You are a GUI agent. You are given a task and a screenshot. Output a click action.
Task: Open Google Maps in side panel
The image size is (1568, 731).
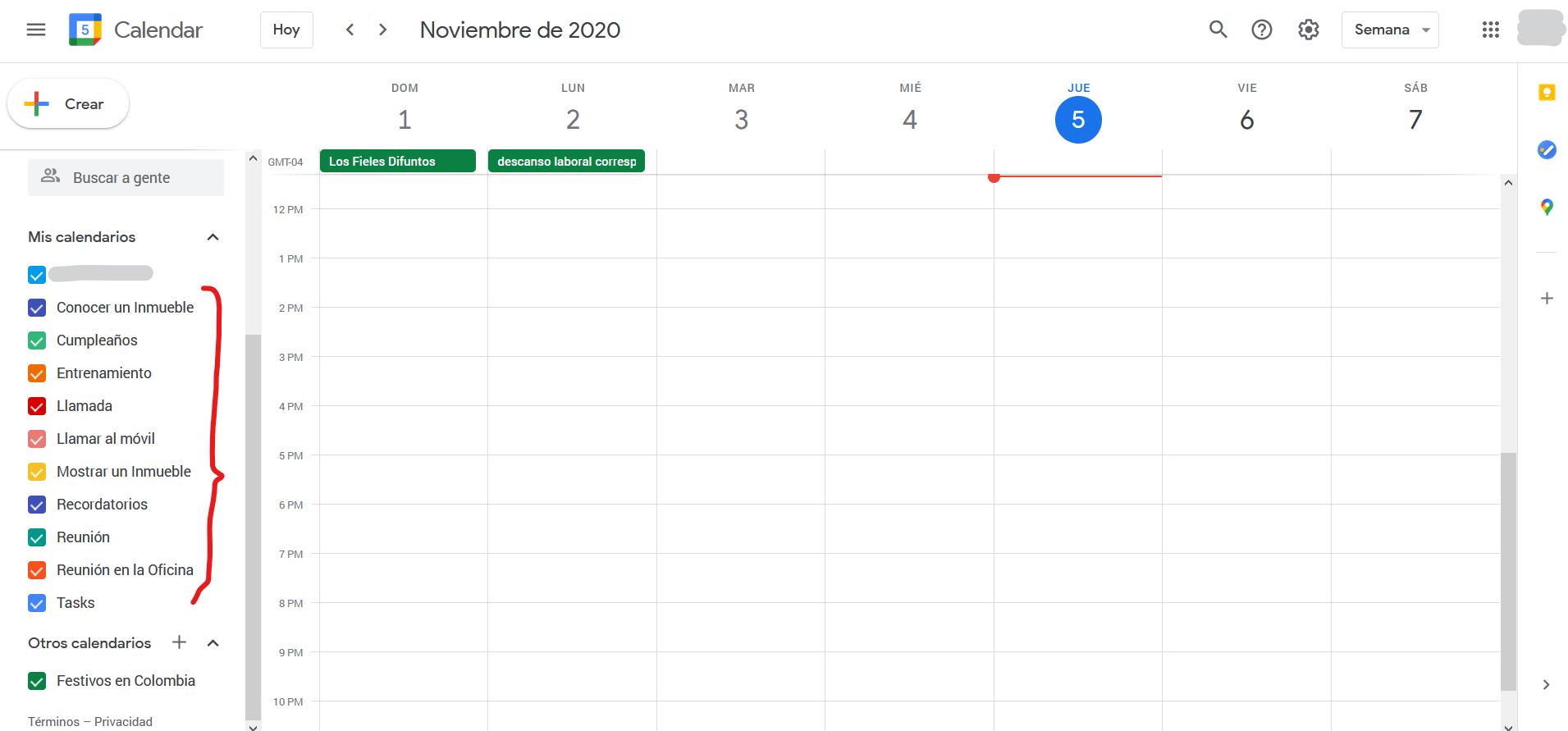(1546, 208)
